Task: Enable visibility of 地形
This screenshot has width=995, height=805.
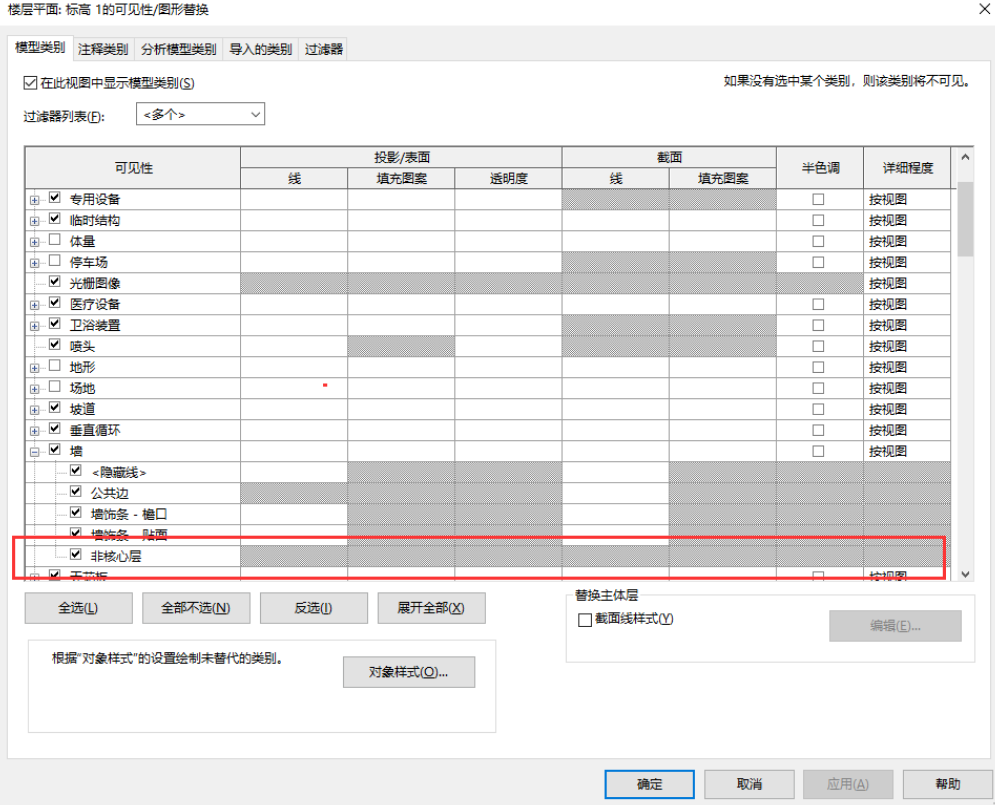Action: 55,366
